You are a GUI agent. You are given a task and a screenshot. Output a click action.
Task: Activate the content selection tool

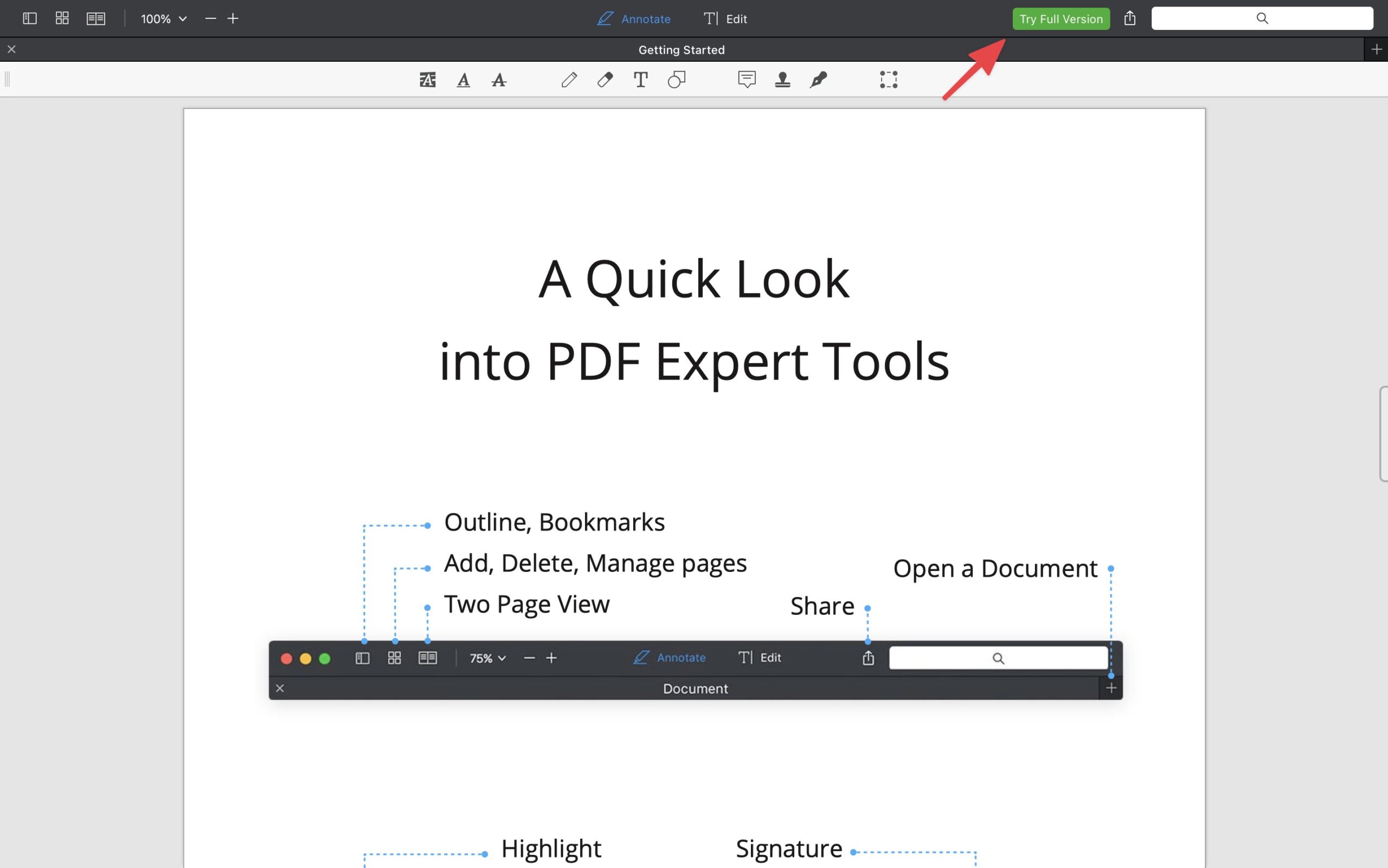889,79
